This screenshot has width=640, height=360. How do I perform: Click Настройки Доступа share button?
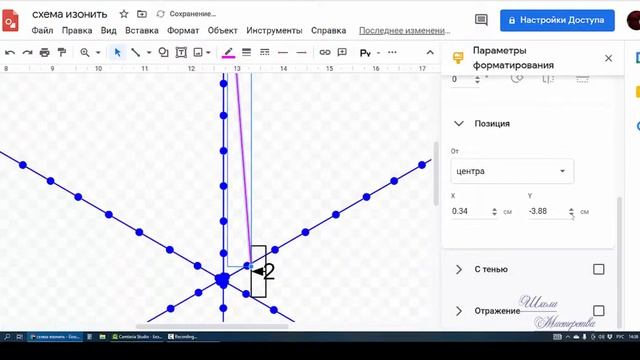coord(557,20)
